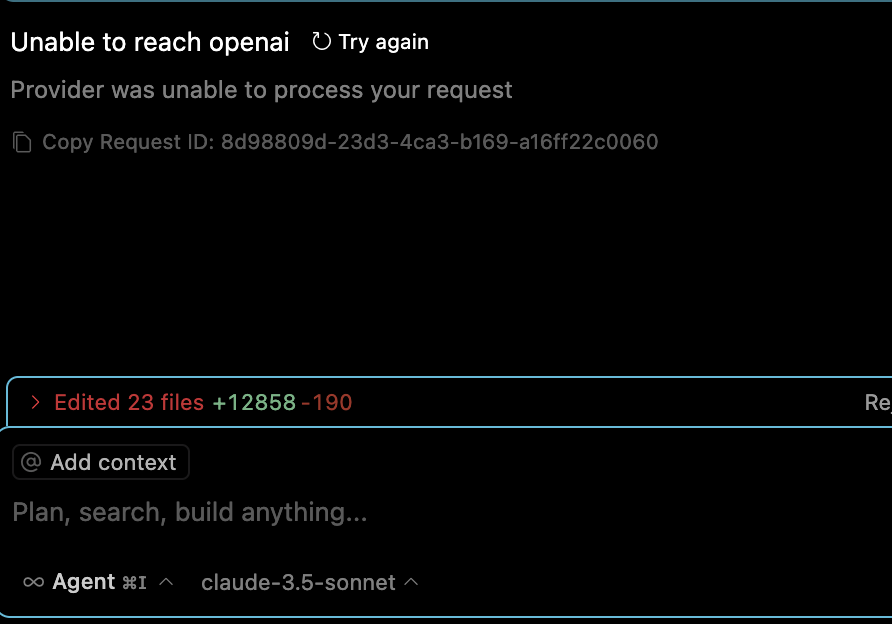Screen dimensions: 892x624
Task: Open the Agent mode selector
Action: point(95,581)
